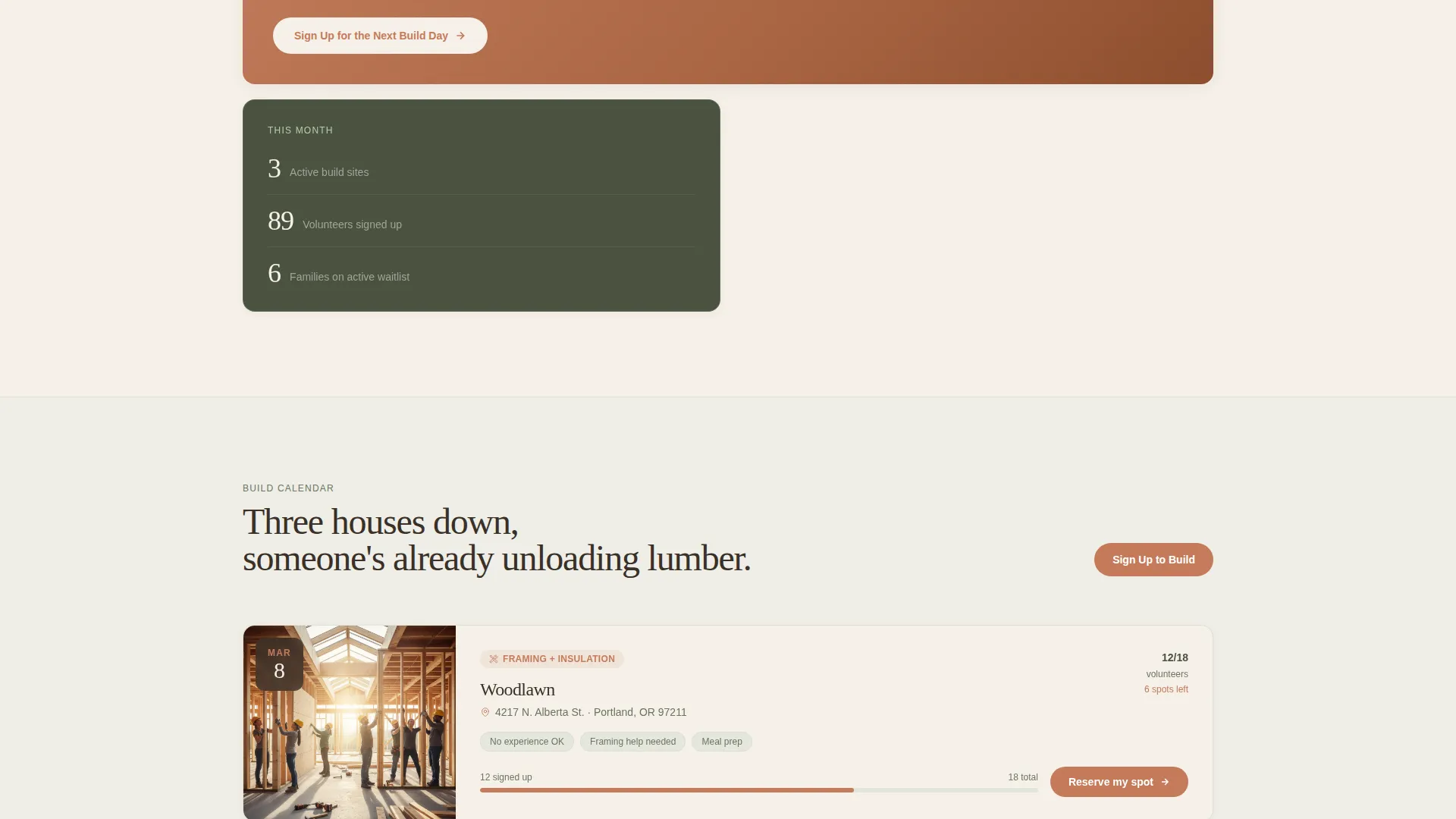Image resolution: width=1456 pixels, height=819 pixels.
Task: Click the arrow icon in Sign Up for the Next Build Day
Action: pyautogui.click(x=460, y=36)
